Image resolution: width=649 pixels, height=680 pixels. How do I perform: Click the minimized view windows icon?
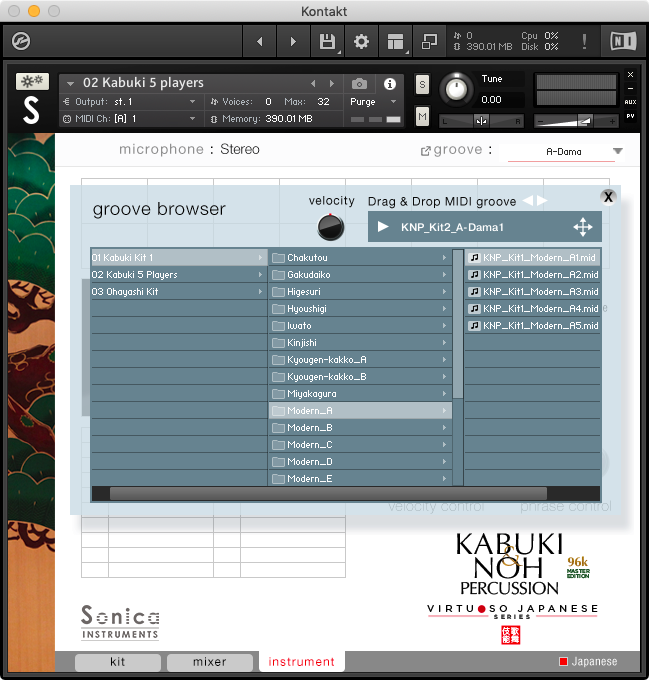(429, 42)
